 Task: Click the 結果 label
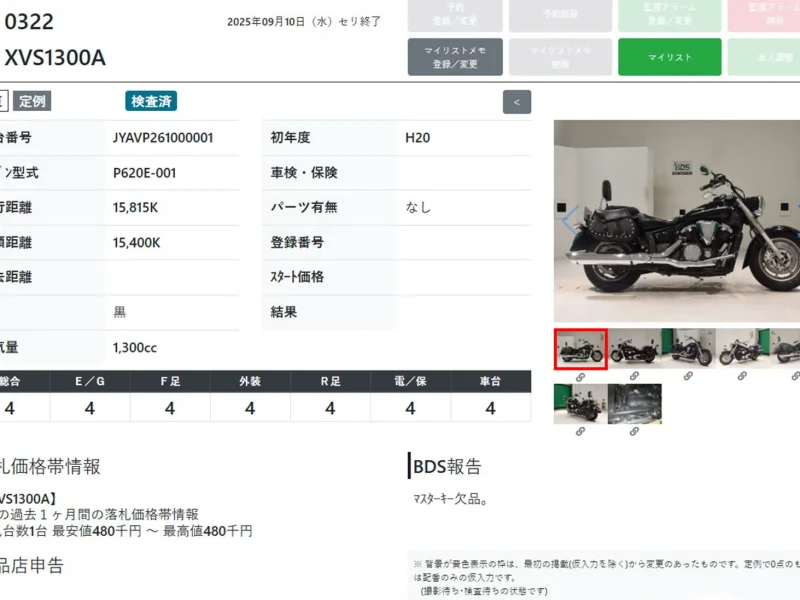[x=284, y=312]
